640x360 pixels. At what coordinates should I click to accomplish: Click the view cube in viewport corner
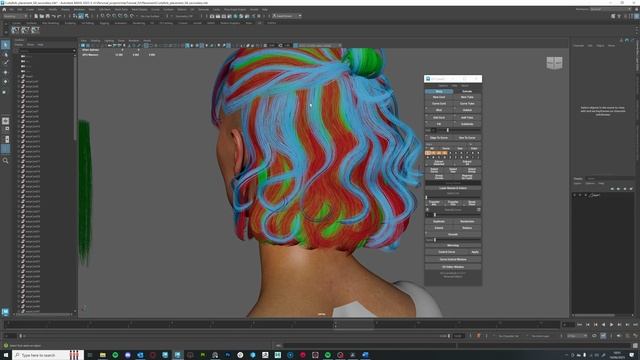click(554, 63)
